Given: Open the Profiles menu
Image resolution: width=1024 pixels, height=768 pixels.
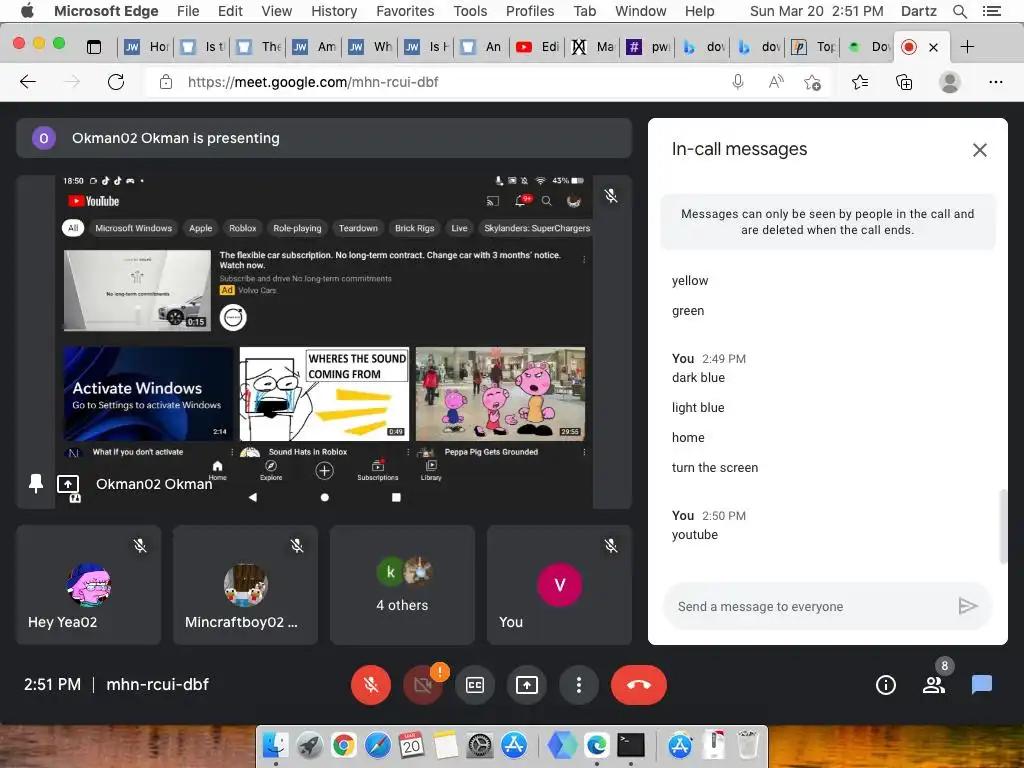Looking at the screenshot, I should click(530, 11).
